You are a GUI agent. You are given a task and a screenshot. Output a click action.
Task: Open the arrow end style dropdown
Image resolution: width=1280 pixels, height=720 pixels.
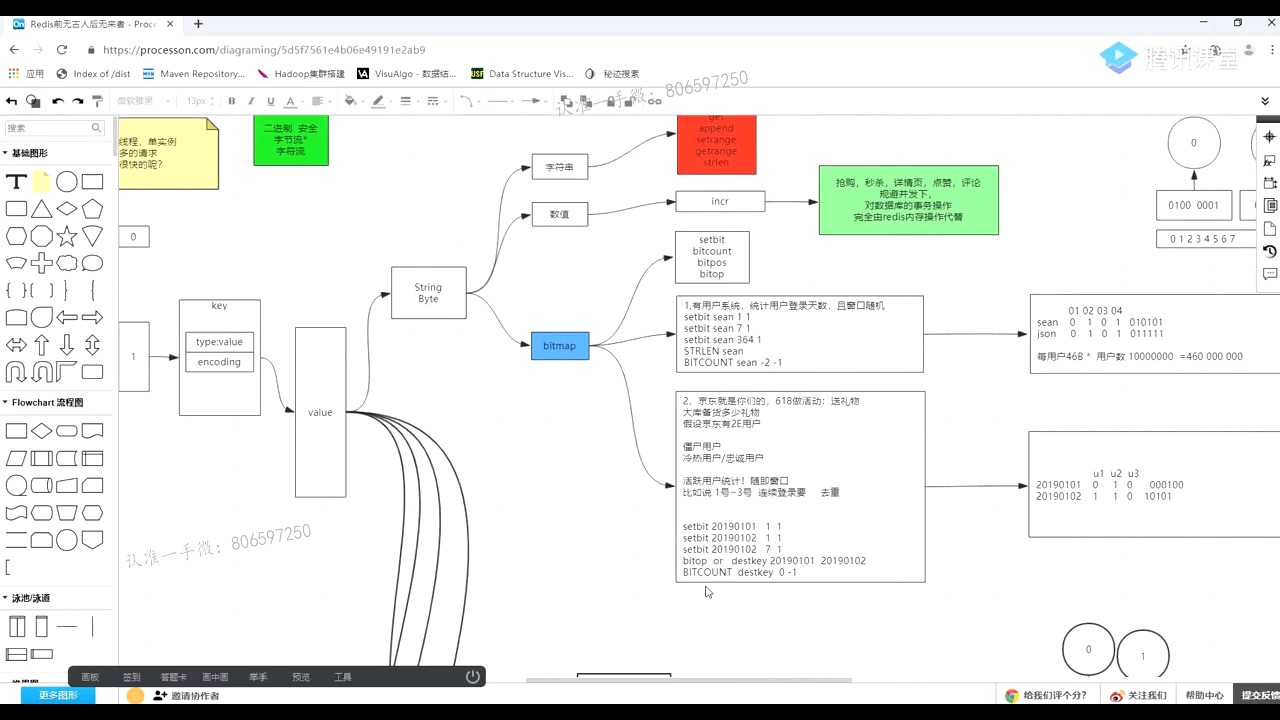534,101
